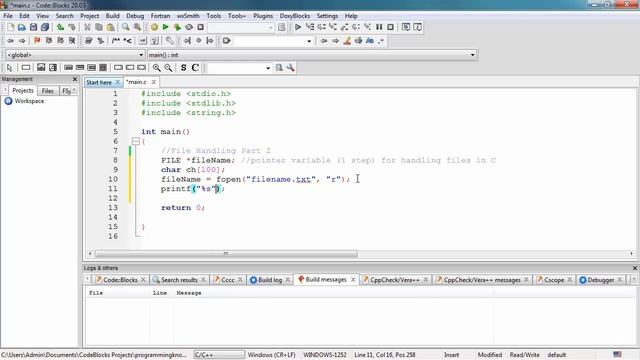Click the Undo arrow icon
The image size is (640, 360).
click(60, 27)
